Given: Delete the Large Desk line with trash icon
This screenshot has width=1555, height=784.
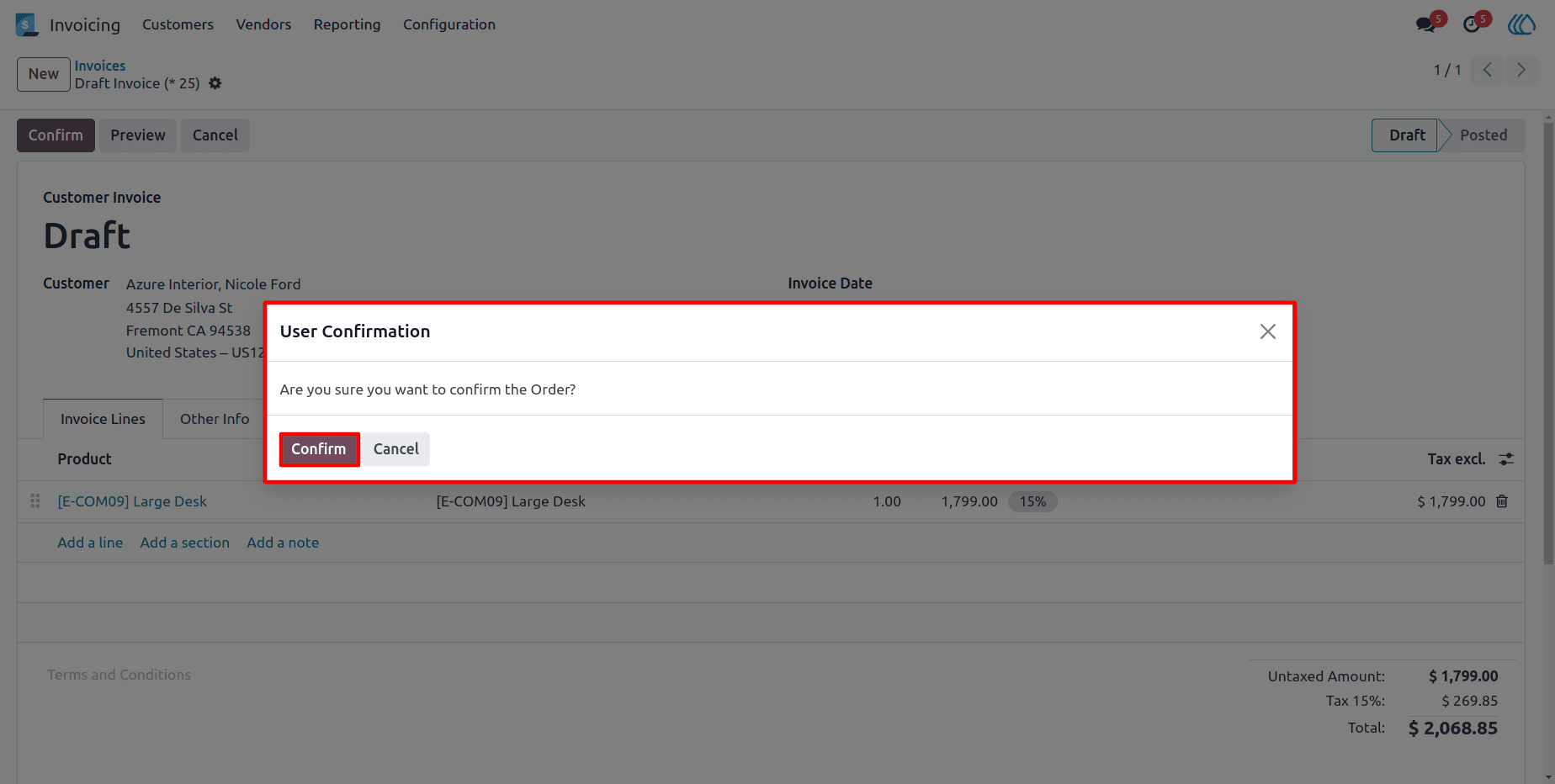Looking at the screenshot, I should [1502, 501].
